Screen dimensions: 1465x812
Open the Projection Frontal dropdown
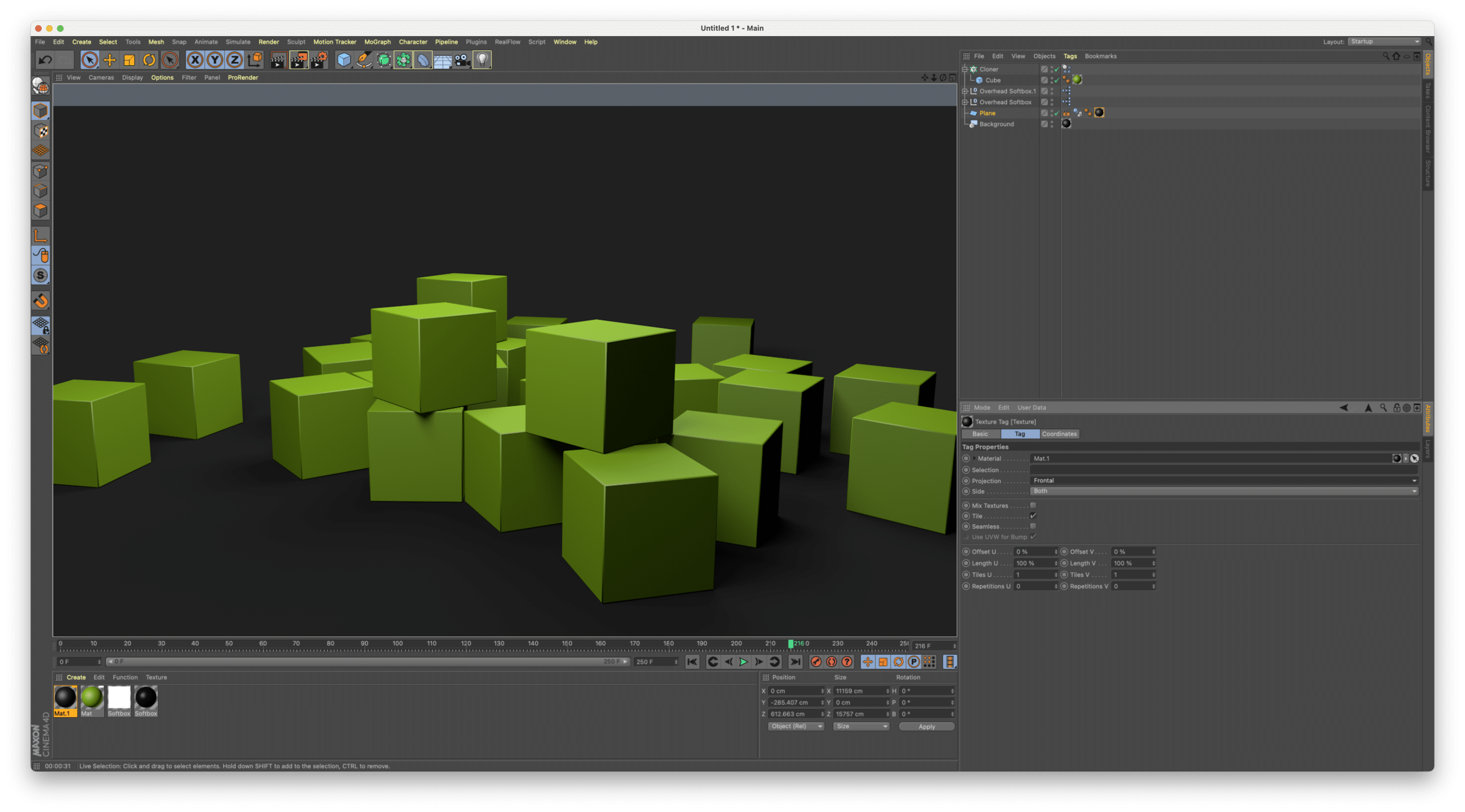(1224, 481)
